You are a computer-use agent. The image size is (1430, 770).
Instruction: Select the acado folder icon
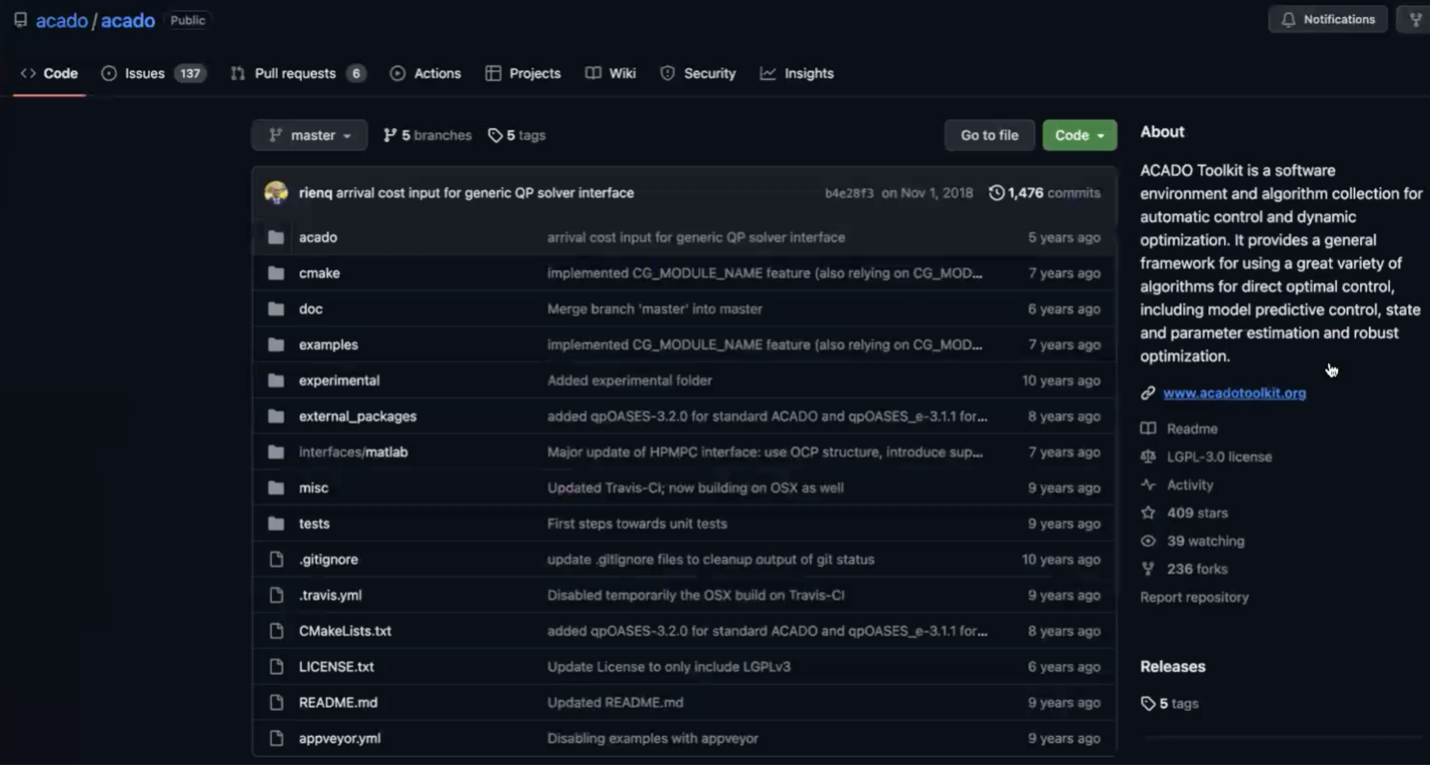(x=276, y=237)
